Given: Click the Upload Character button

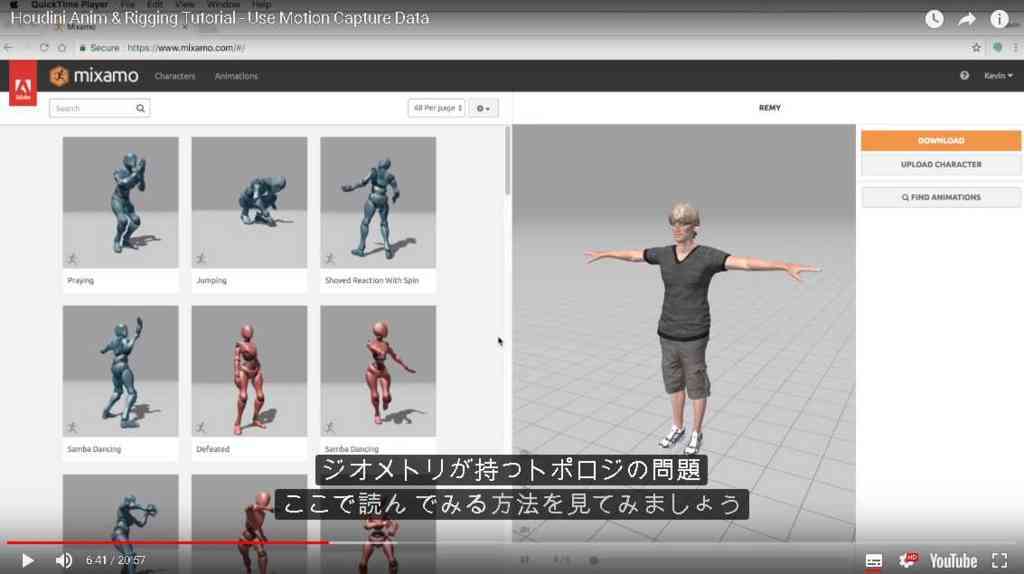Looking at the screenshot, I should coord(940,165).
